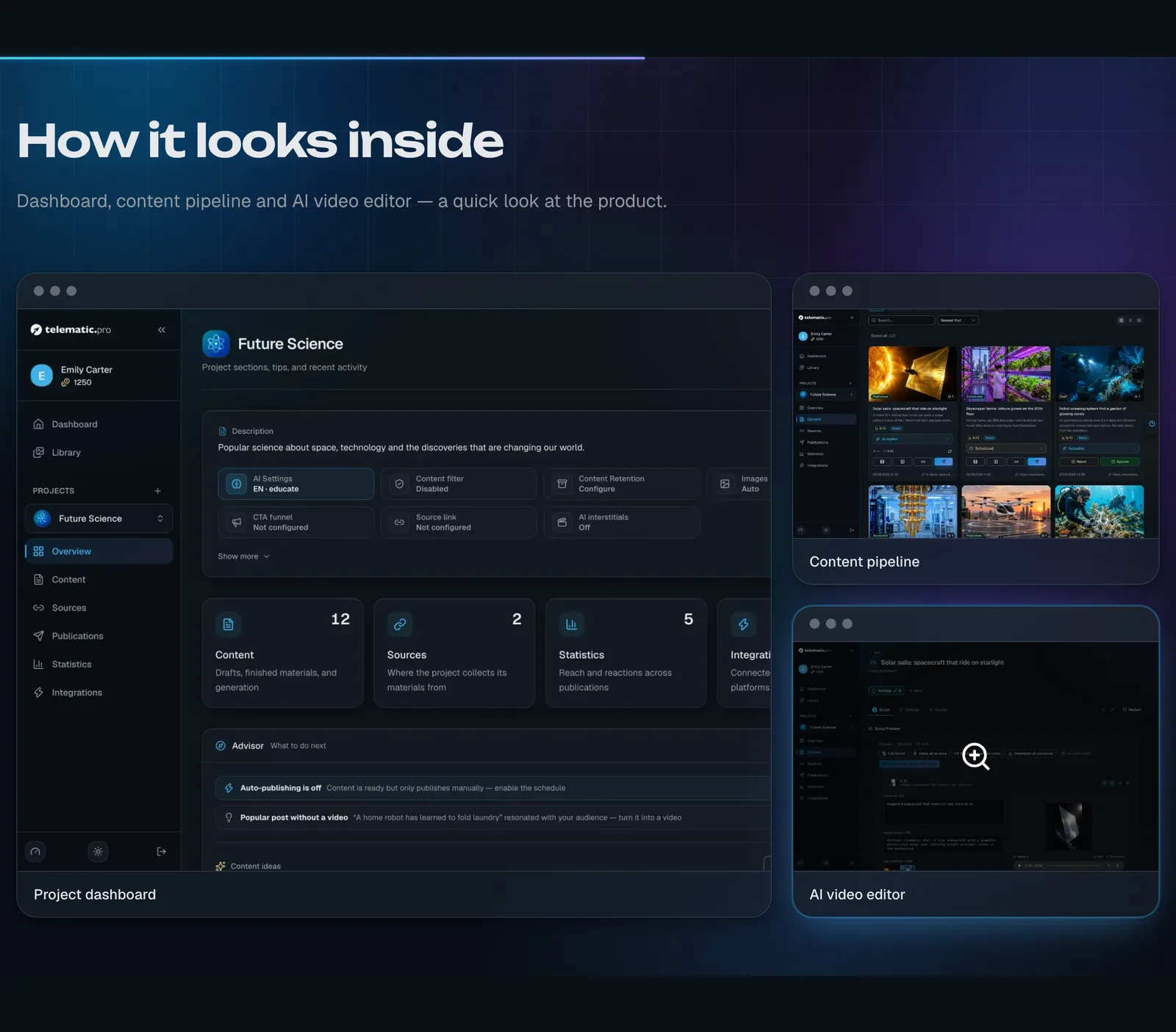Open the AI Settings EN · educate tile

click(x=295, y=484)
